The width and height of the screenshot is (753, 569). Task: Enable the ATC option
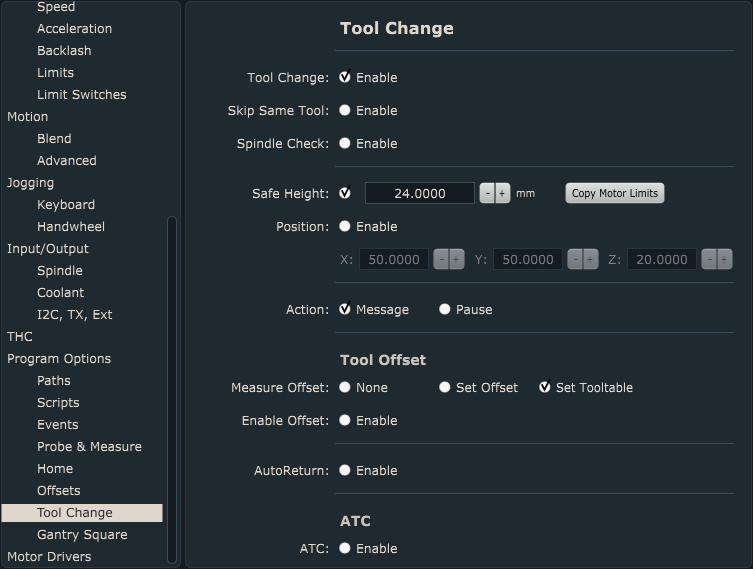pos(345,548)
